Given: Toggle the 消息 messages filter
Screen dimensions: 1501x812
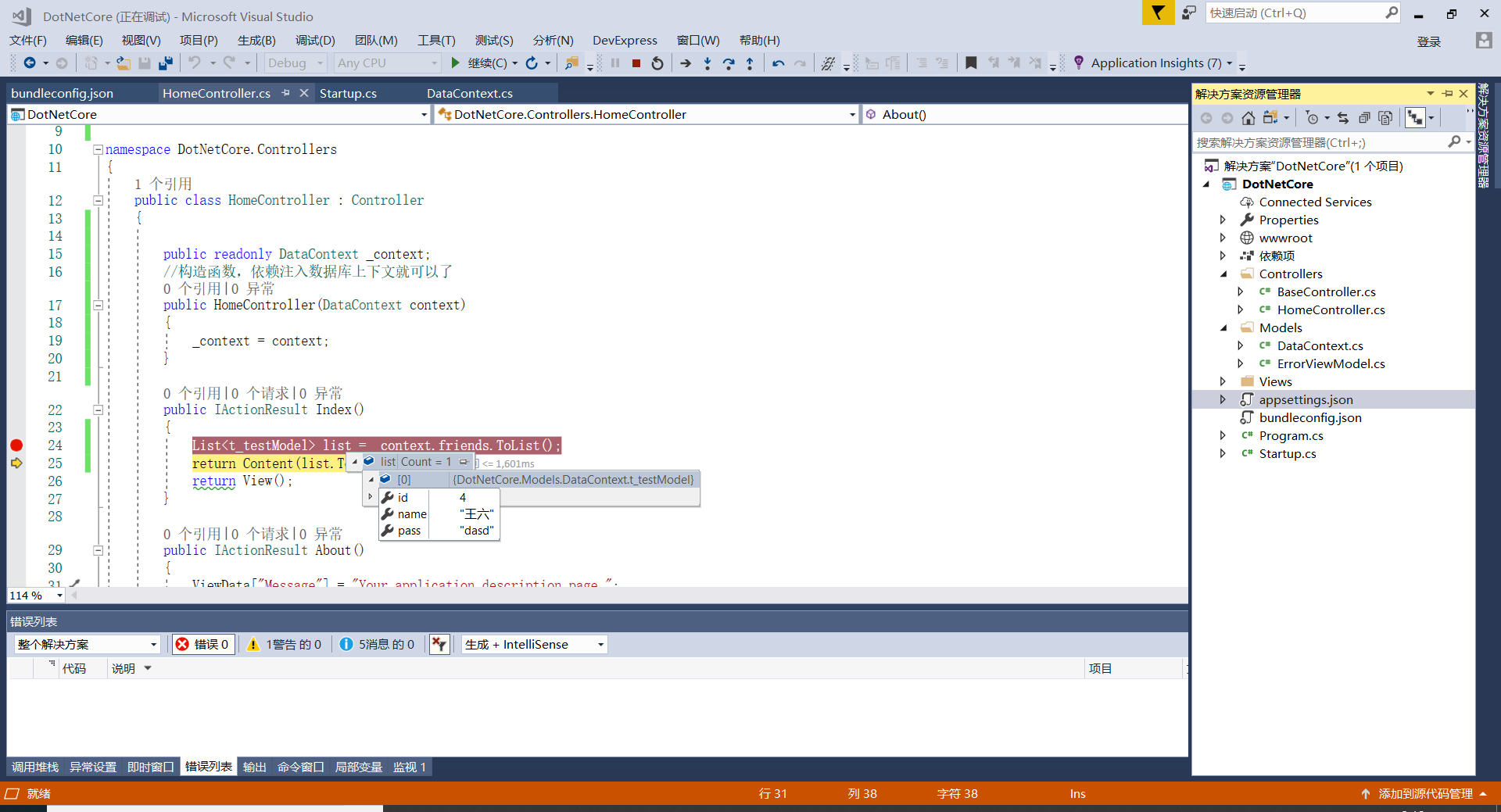Looking at the screenshot, I should coord(378,645).
